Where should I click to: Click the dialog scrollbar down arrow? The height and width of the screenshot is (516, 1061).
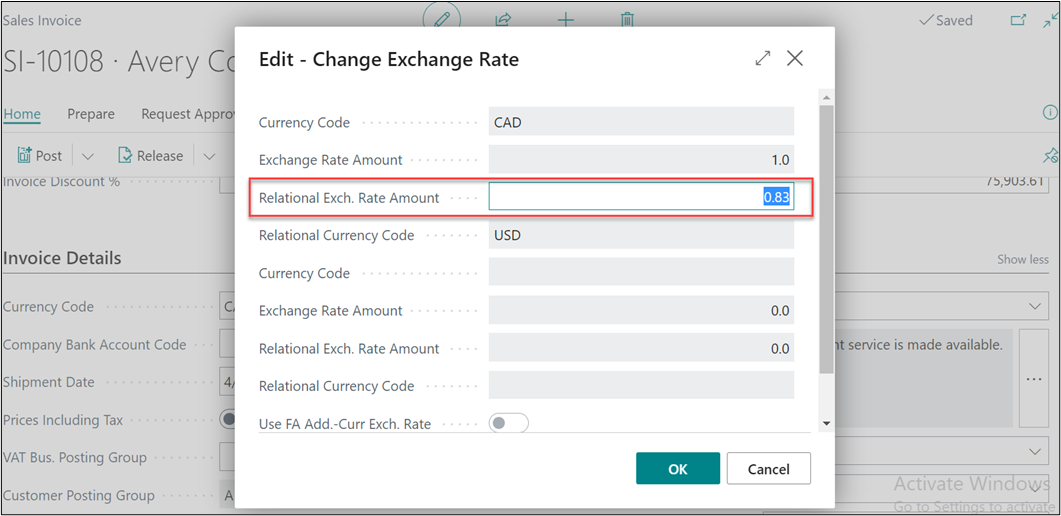coord(826,424)
